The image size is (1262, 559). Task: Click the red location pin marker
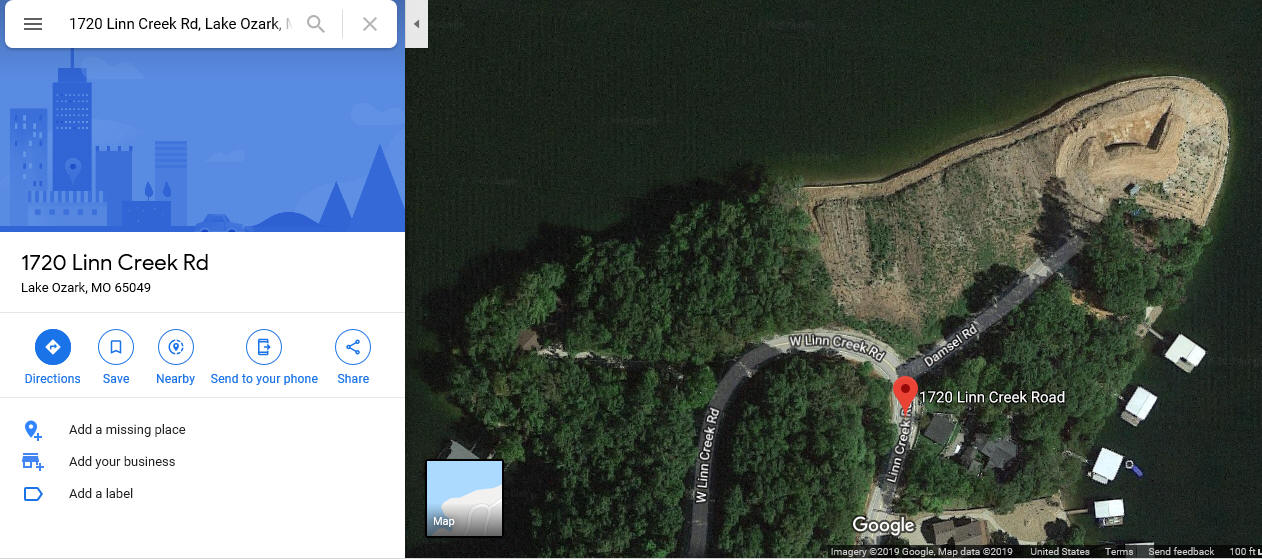pos(905,393)
